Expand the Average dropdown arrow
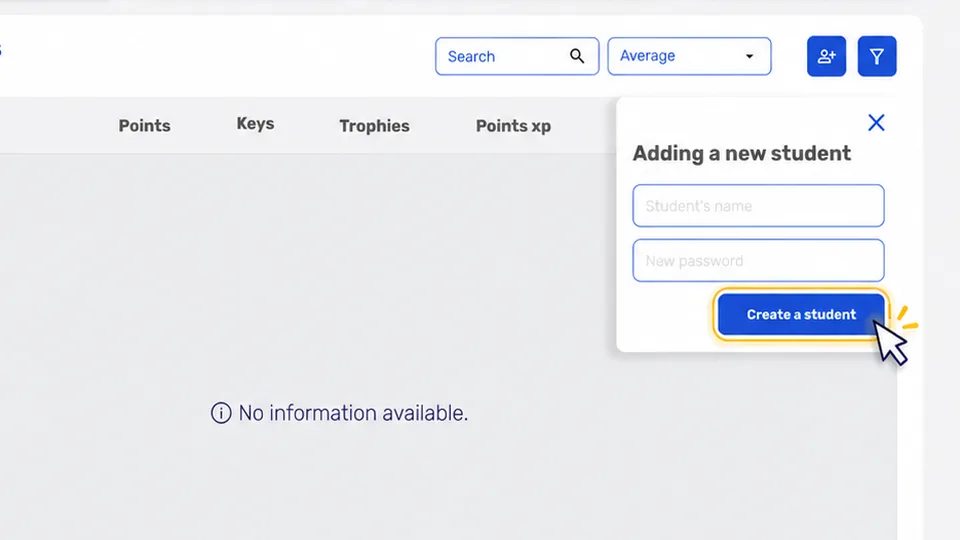Screen dimensions: 960x540 [x=749, y=56]
